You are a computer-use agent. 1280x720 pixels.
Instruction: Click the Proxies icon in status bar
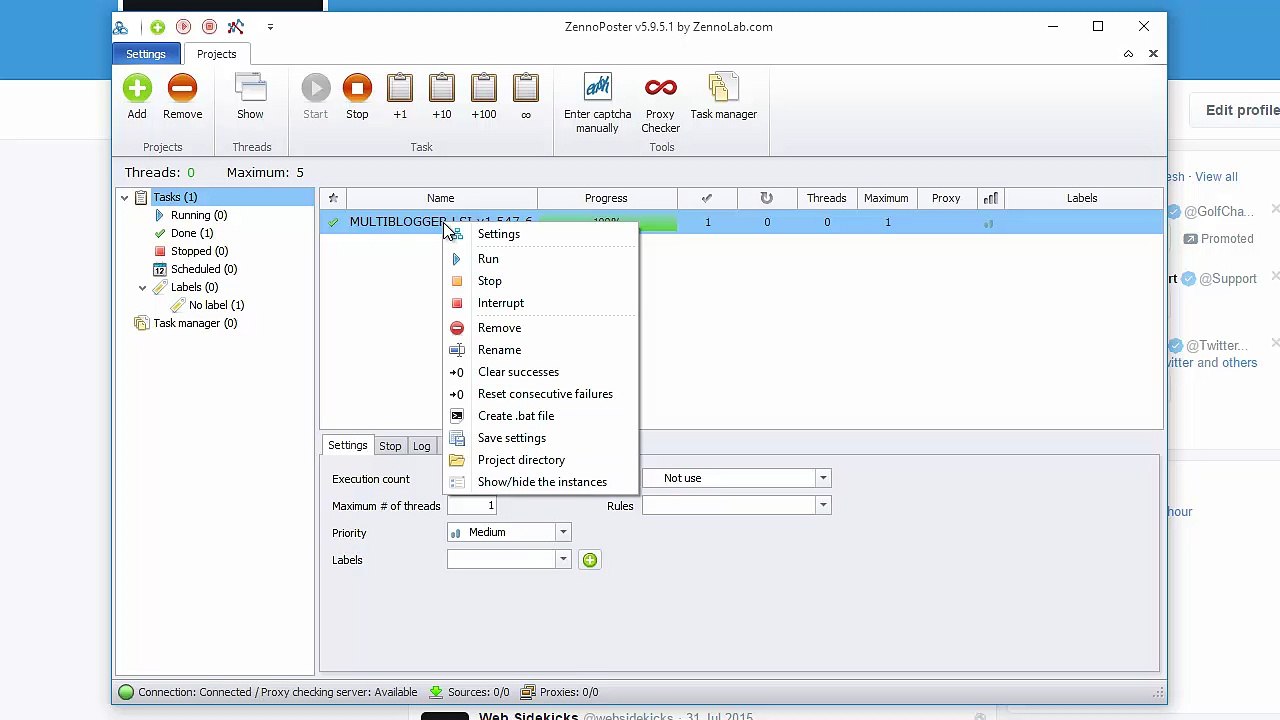pos(528,692)
